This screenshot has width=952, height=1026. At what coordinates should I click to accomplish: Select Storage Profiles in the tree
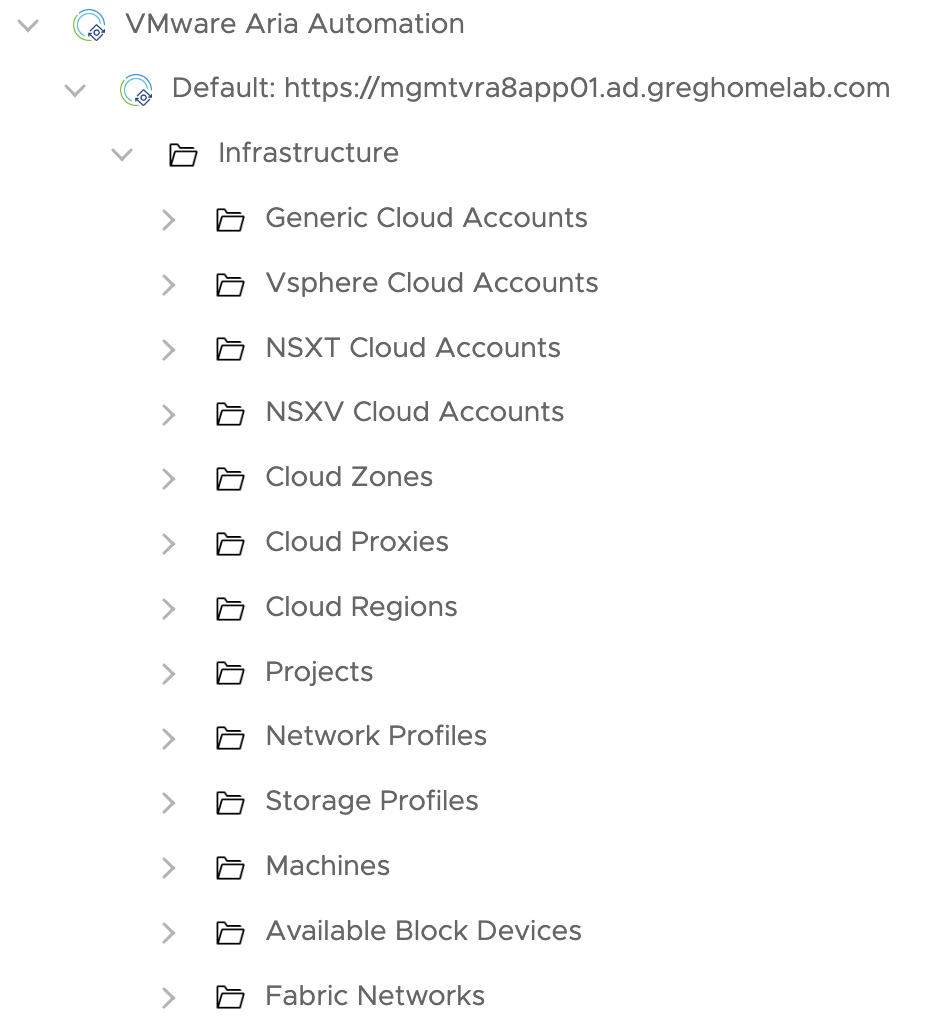pyautogui.click(x=372, y=802)
